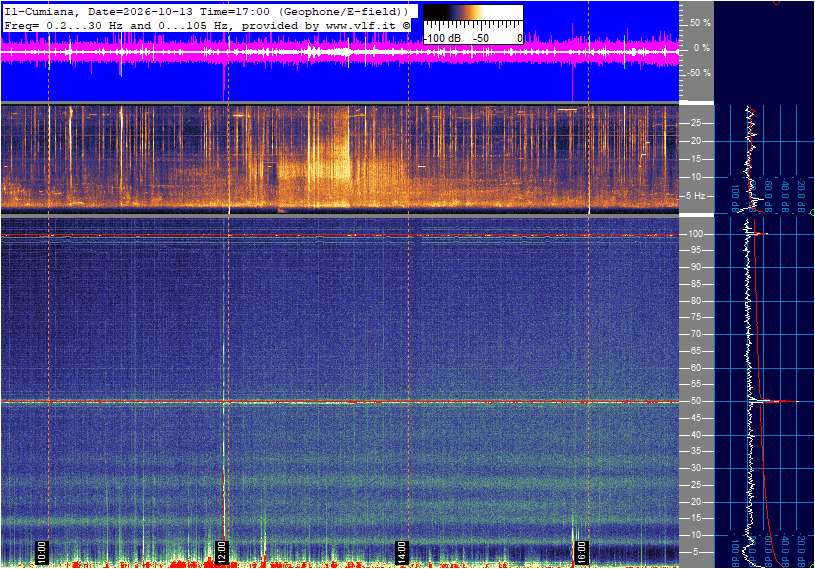The width and height of the screenshot is (815, 569).
Task: Click the 16:00 time marker
Action: pyautogui.click(x=581, y=552)
